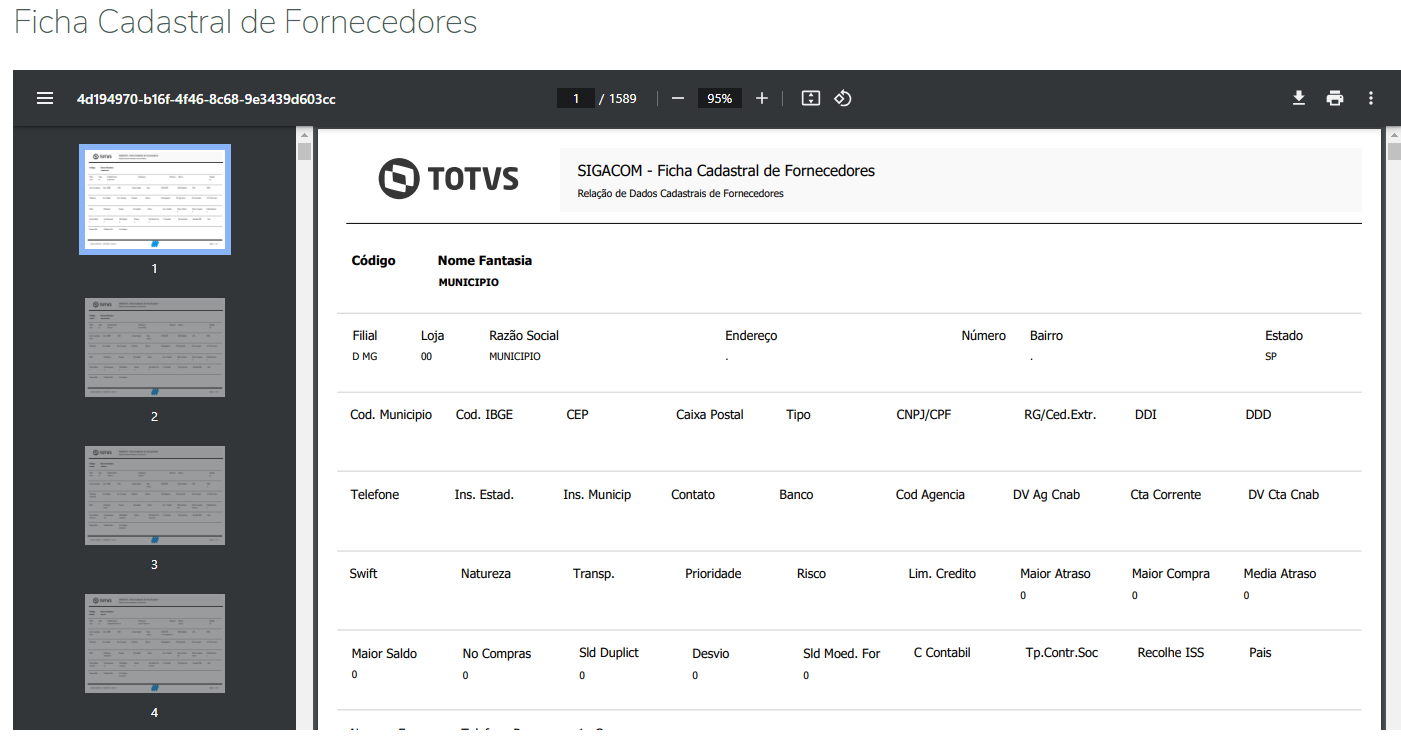Click the document file name title
Viewport: 1401px width, 736px height.
(206, 98)
